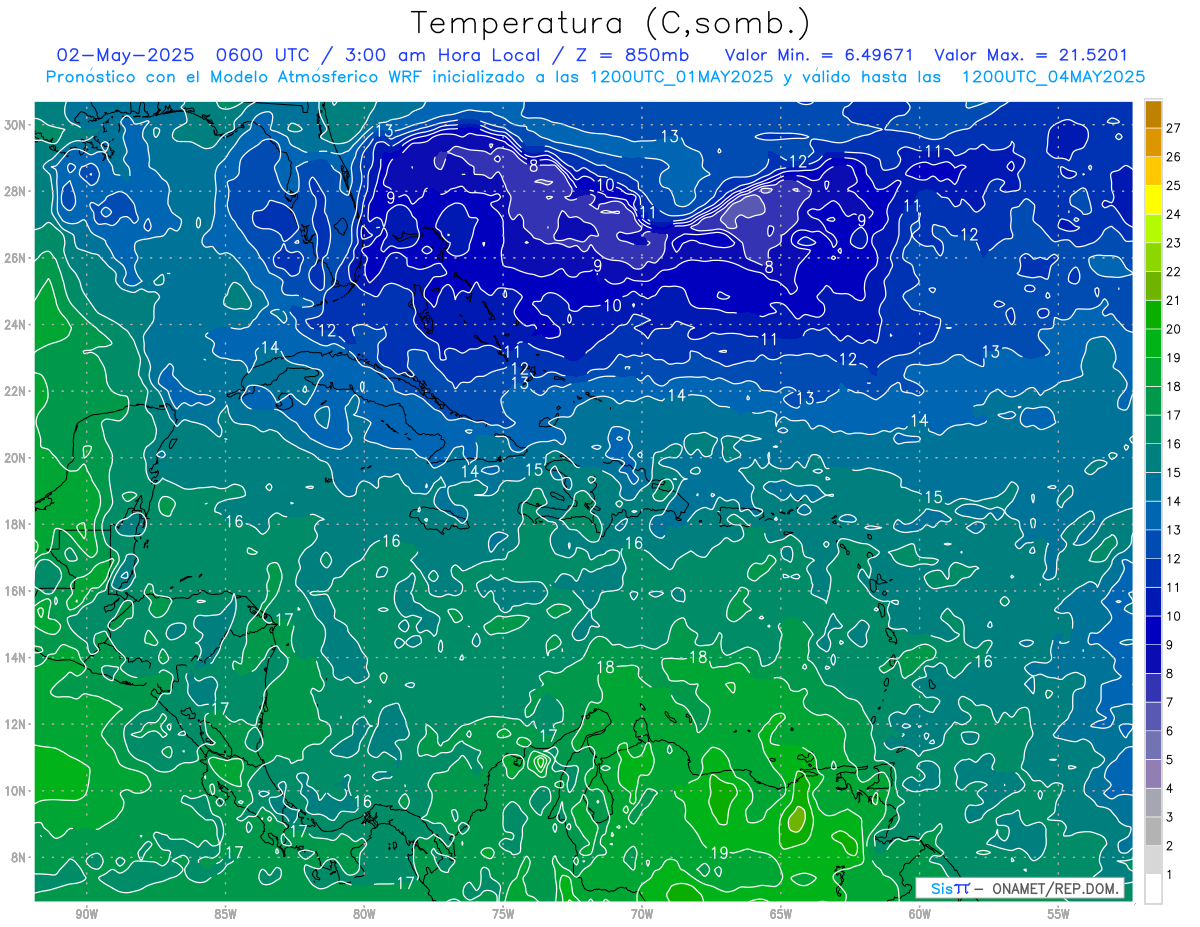The width and height of the screenshot is (1200, 927).
Task: Click the "85W" longitude axis label
Action: (x=225, y=914)
